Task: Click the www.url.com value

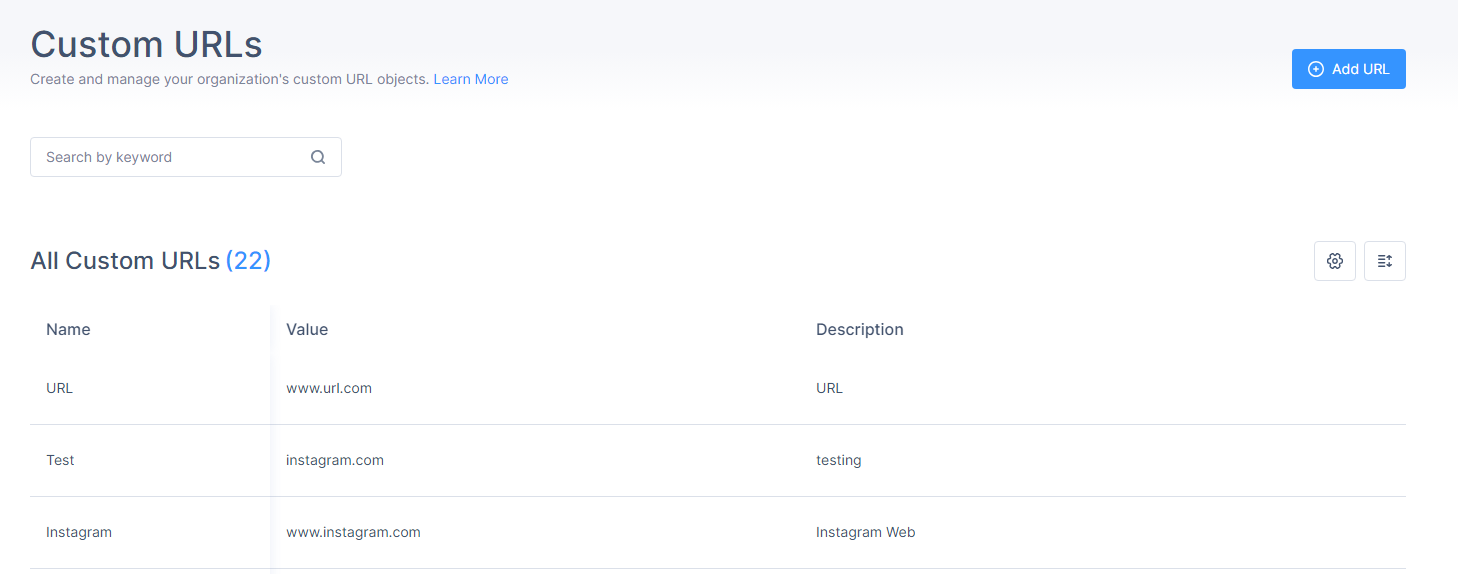Action: coord(329,388)
